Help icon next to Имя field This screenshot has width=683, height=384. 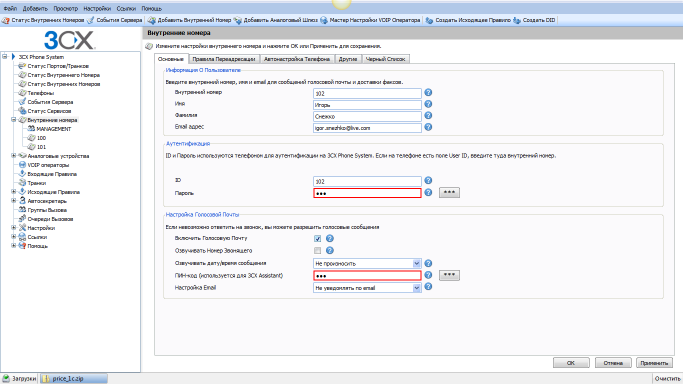pyautogui.click(x=428, y=104)
